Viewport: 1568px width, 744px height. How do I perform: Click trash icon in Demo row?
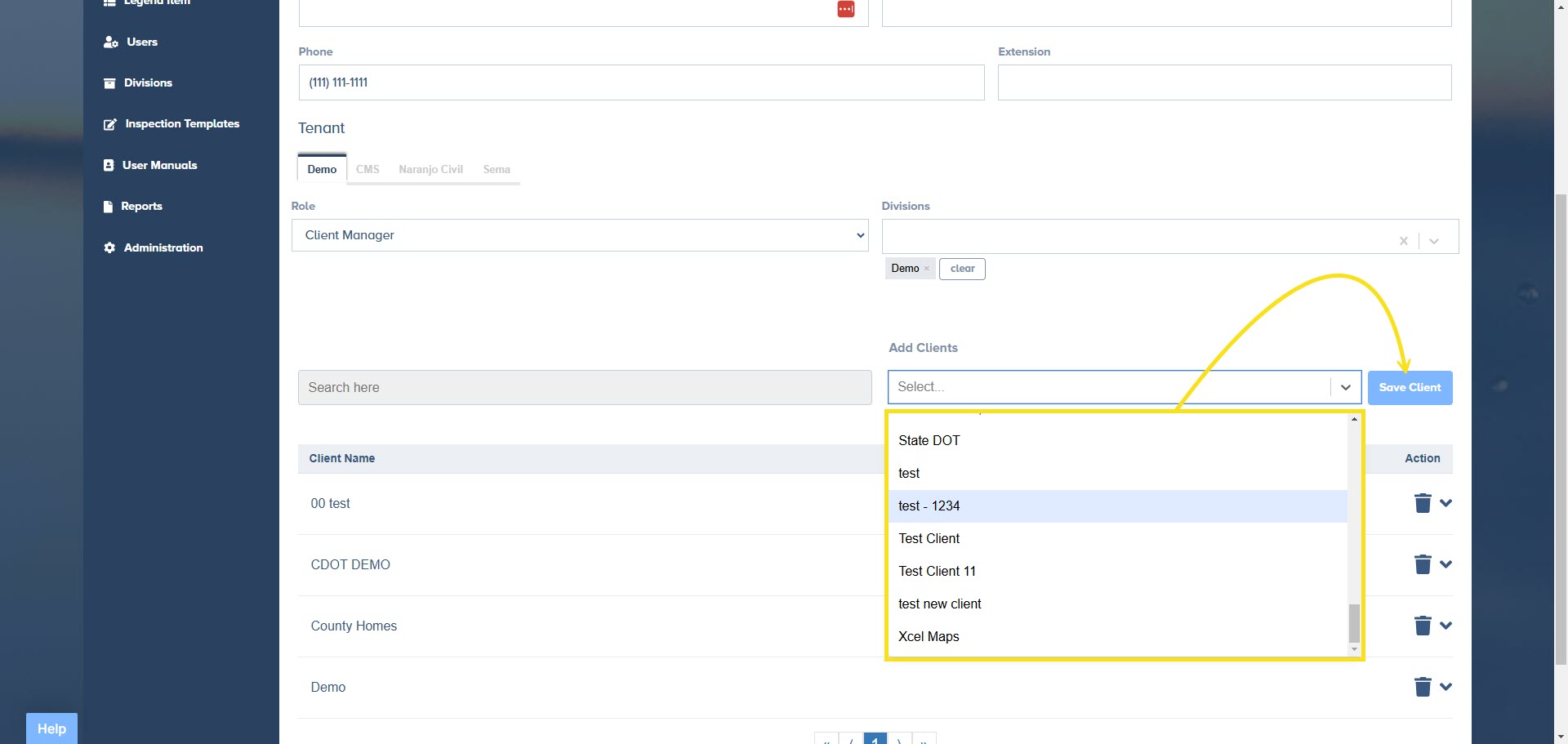coord(1422,687)
